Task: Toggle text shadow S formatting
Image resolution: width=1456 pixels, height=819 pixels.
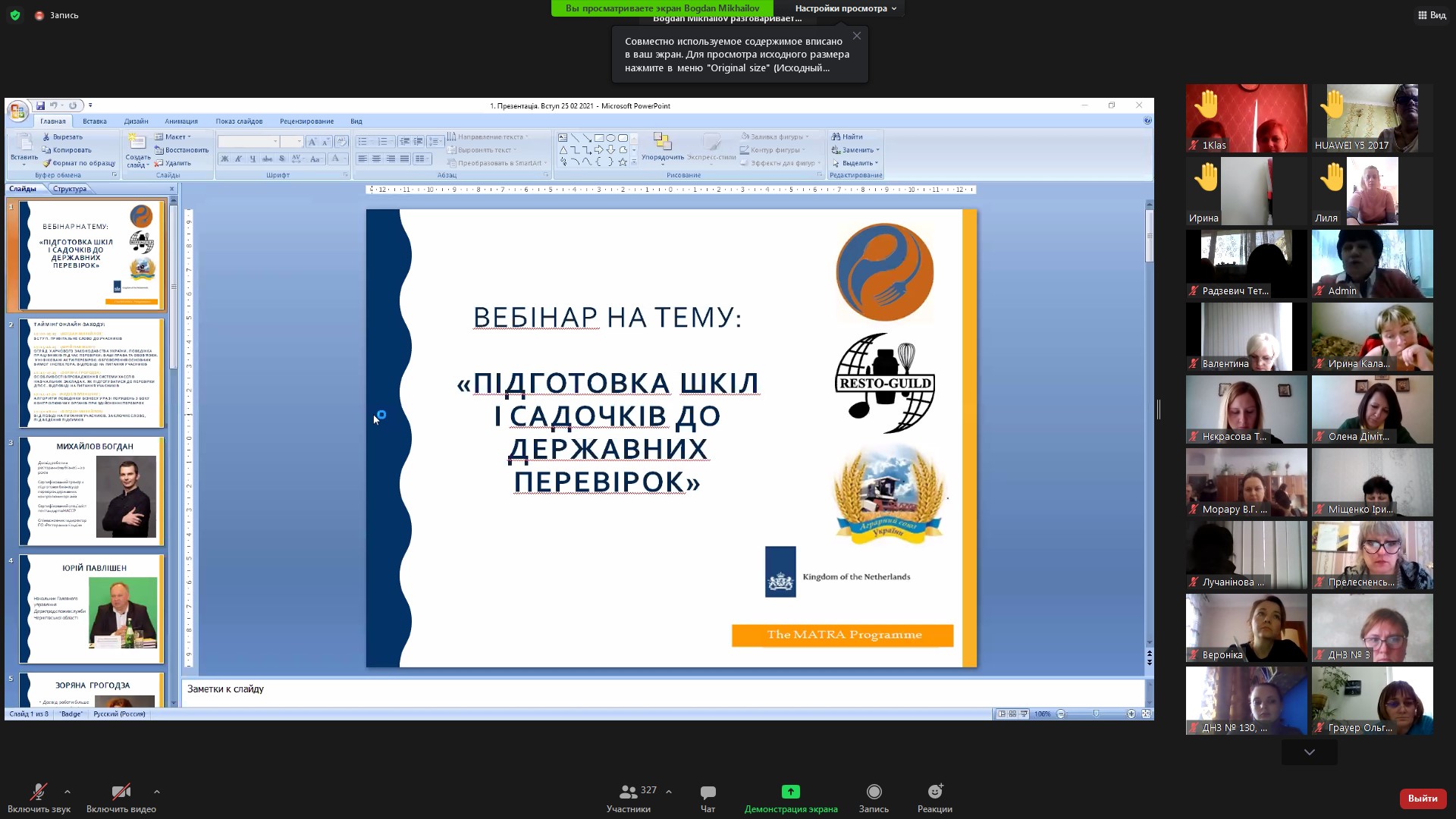Action: pyautogui.click(x=281, y=158)
